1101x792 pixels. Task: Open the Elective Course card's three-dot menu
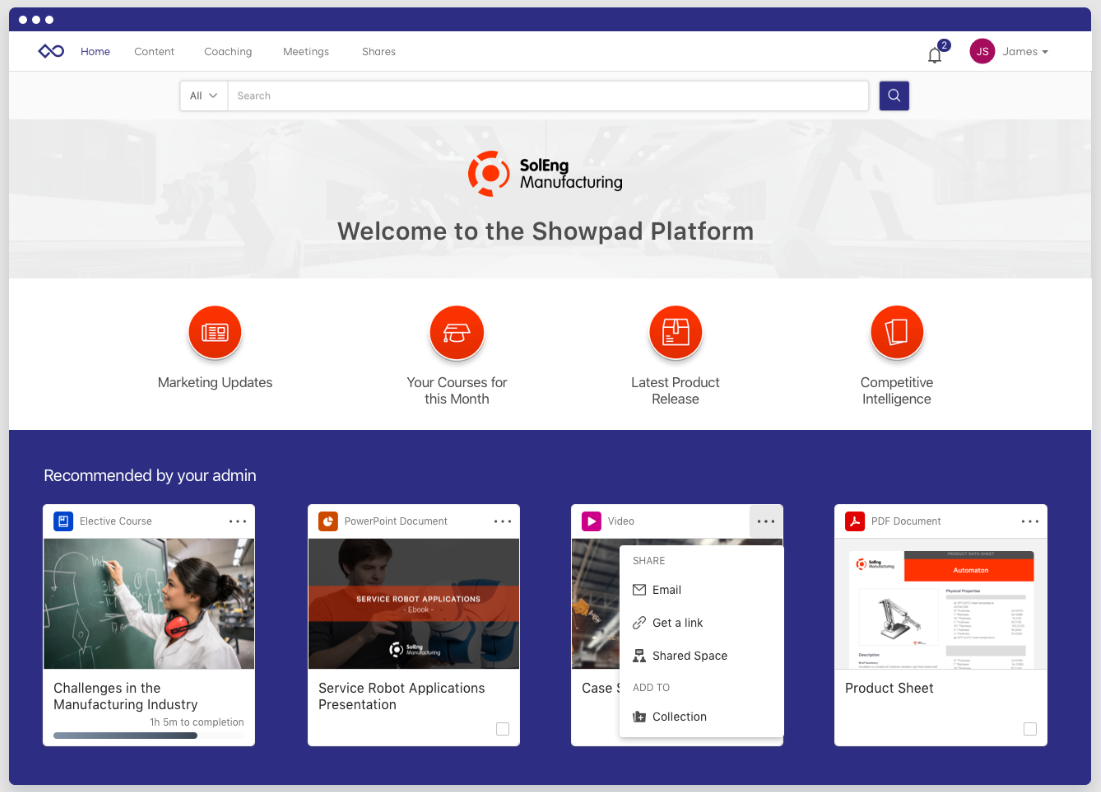click(237, 521)
